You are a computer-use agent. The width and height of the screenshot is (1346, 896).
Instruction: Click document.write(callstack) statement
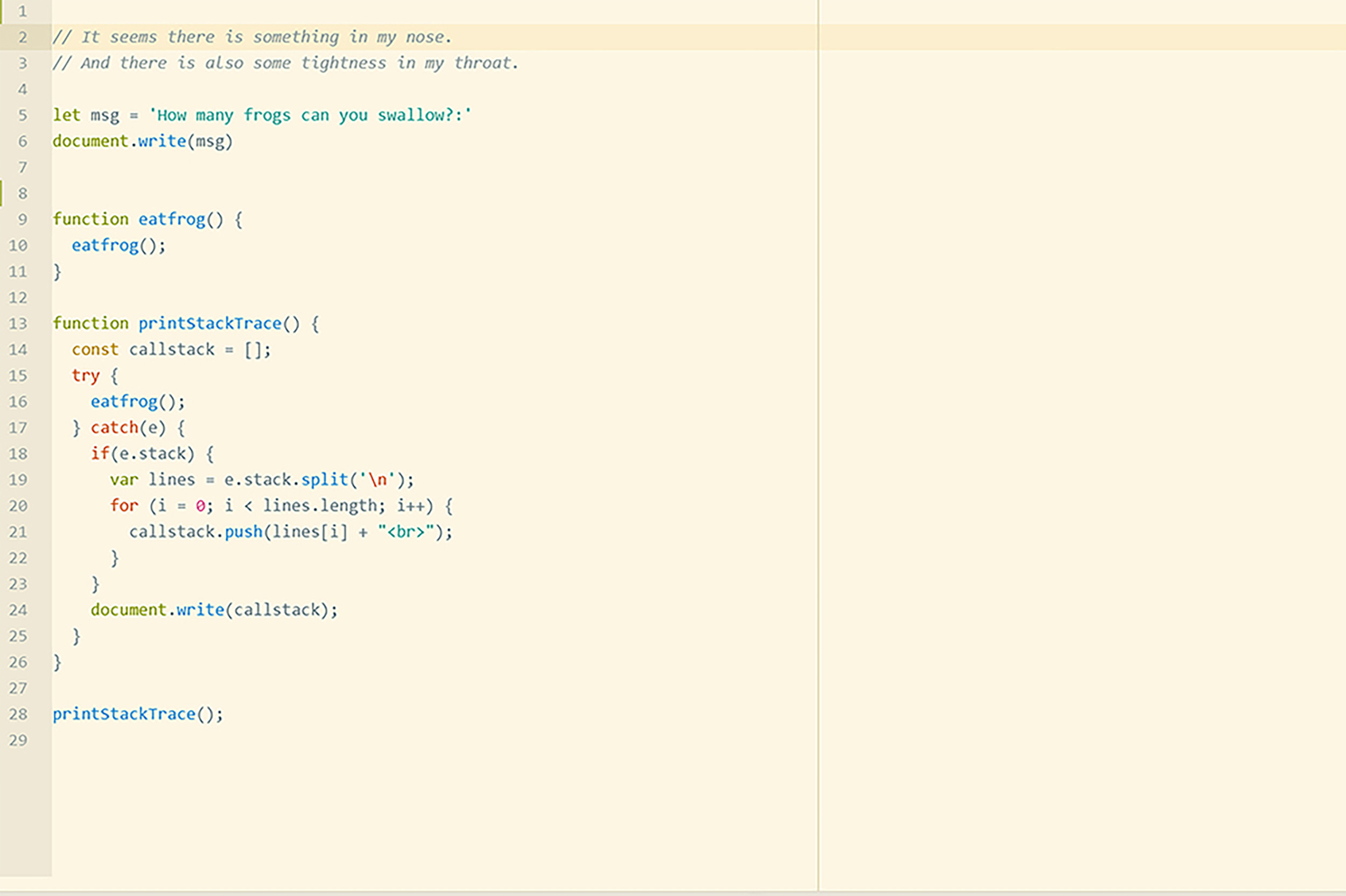[214, 610]
